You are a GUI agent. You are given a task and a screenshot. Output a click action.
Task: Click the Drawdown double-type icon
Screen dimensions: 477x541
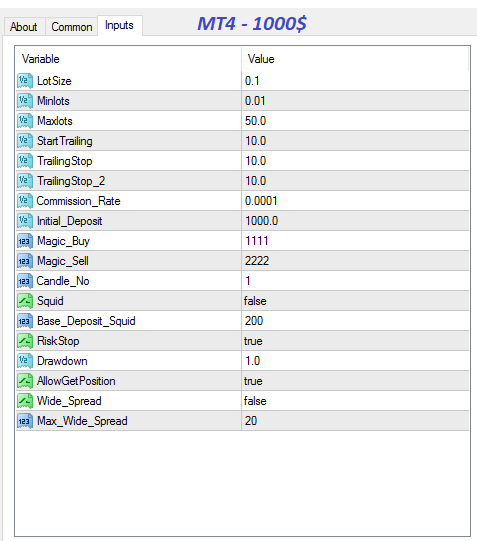coord(25,361)
